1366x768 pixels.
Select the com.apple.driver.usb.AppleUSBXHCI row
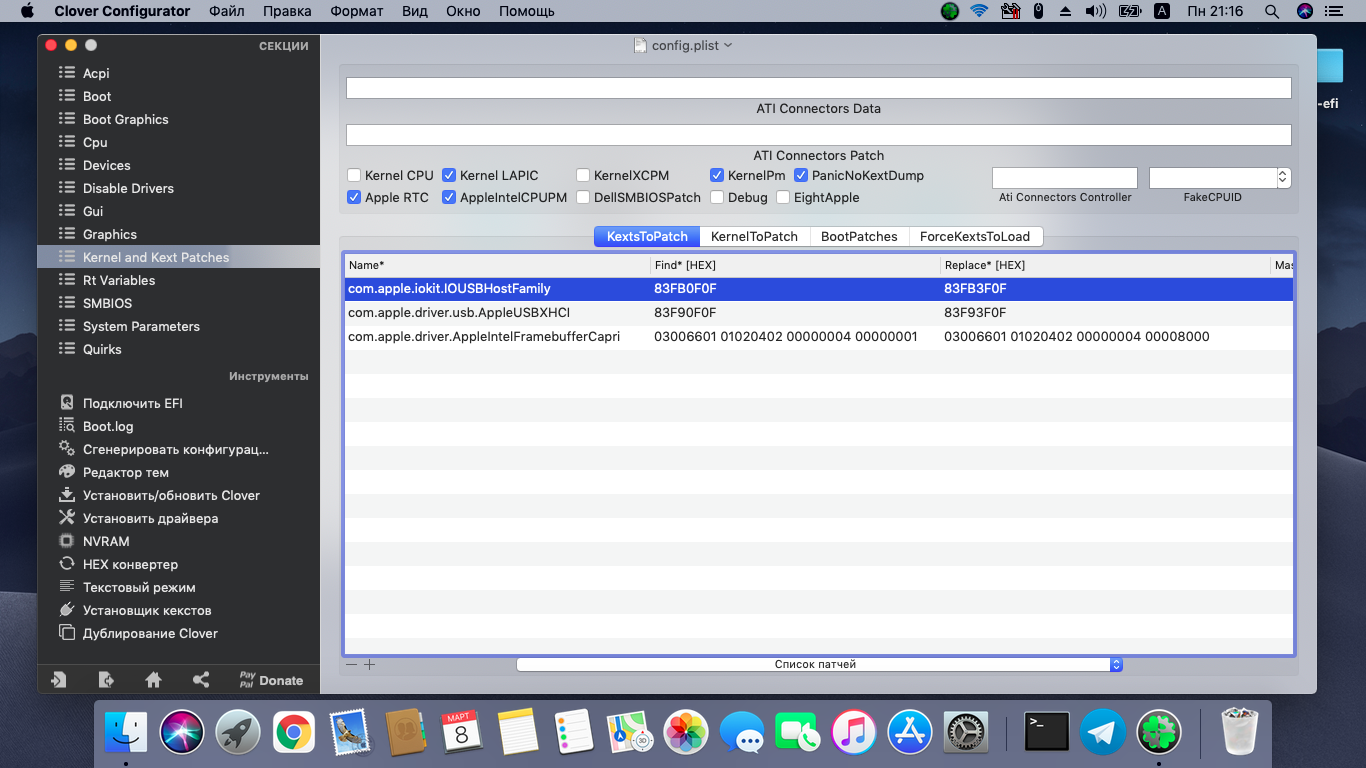pyautogui.click(x=819, y=312)
